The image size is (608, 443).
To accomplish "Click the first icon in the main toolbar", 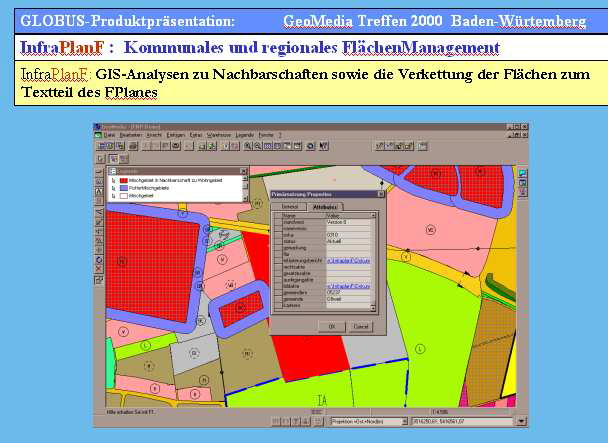I will [x=100, y=146].
